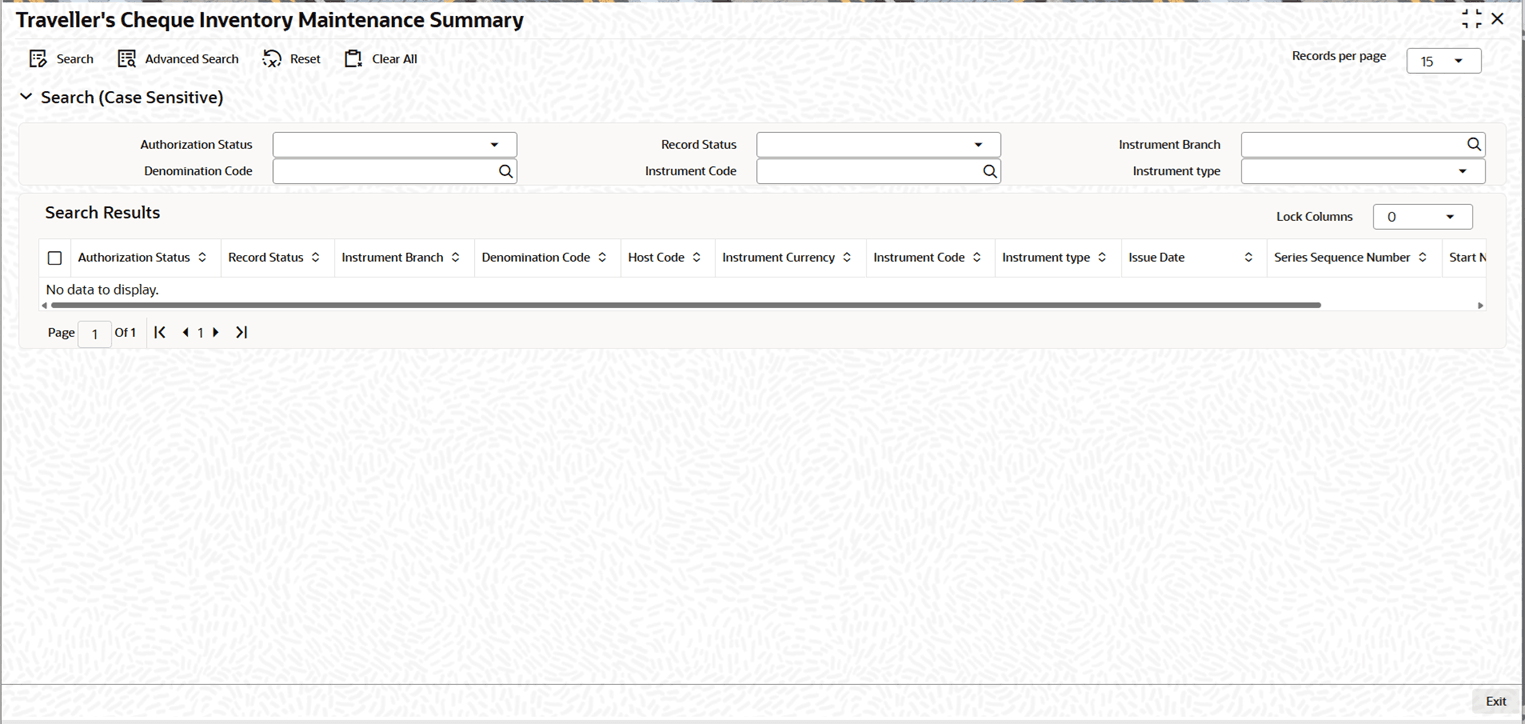The width and height of the screenshot is (1525, 724).
Task: Click the 'Search Results' heading
Action: pos(103,213)
